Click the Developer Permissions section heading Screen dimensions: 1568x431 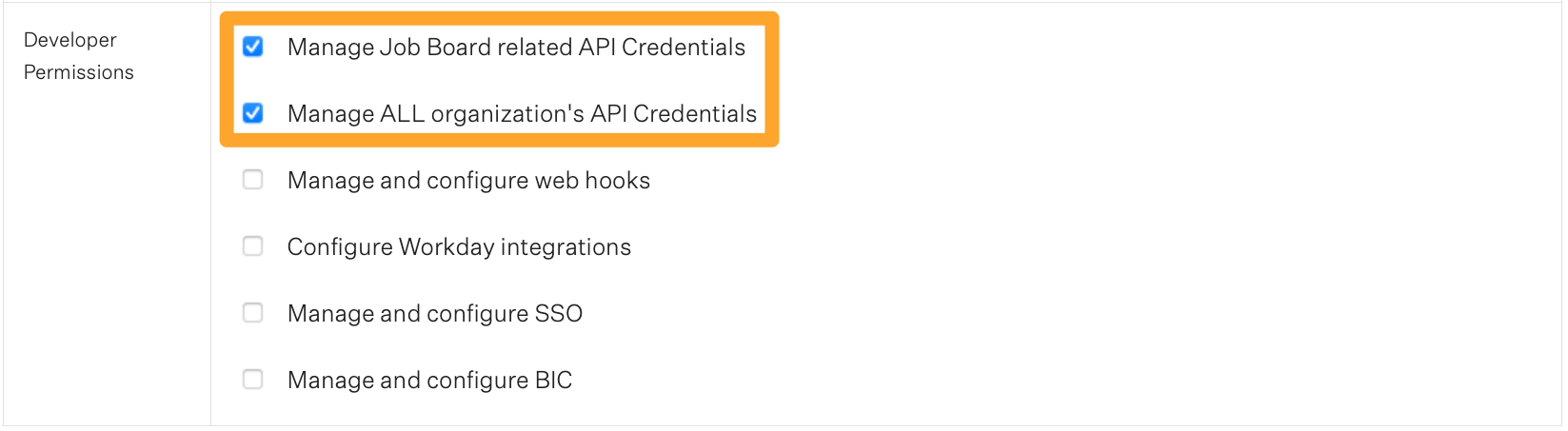[x=78, y=56]
